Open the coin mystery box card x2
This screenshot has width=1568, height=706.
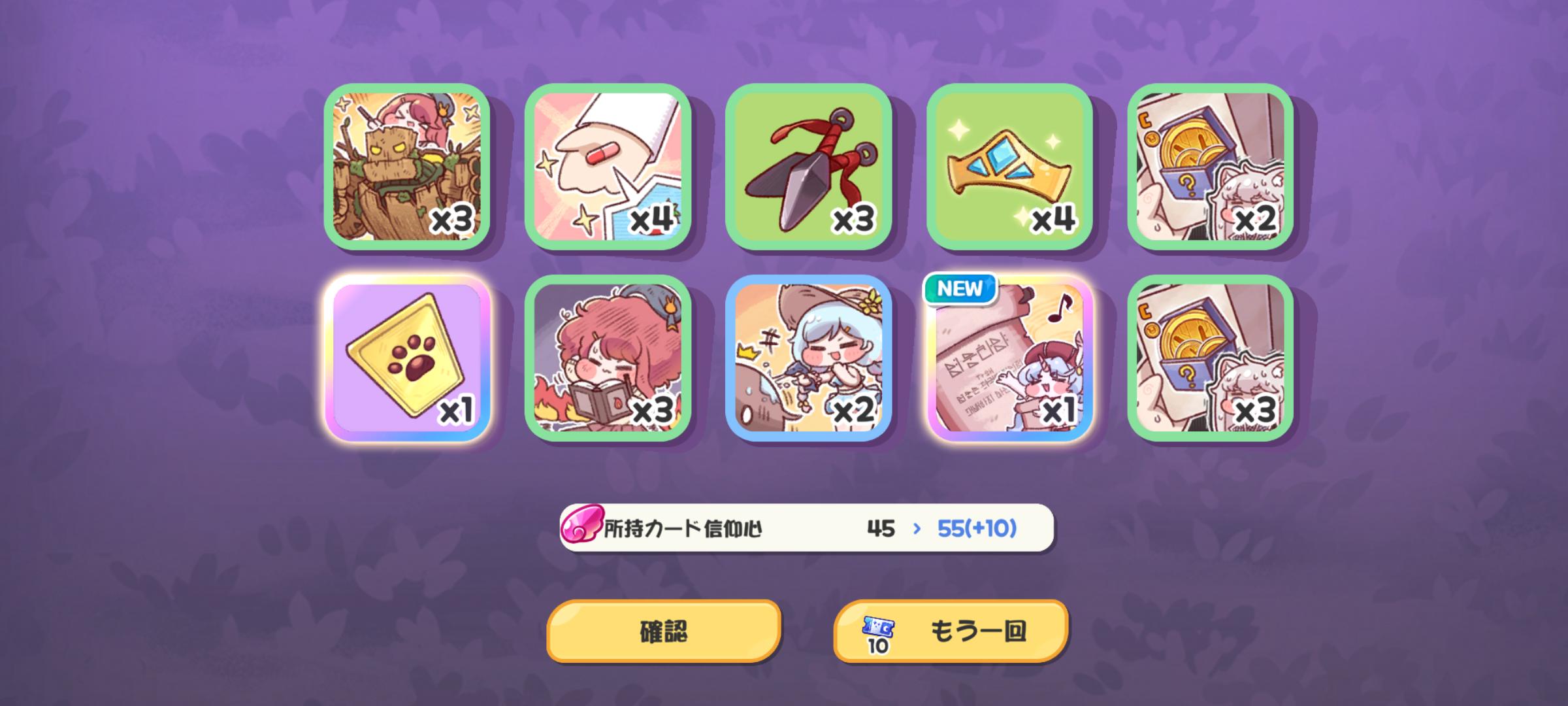point(1210,167)
